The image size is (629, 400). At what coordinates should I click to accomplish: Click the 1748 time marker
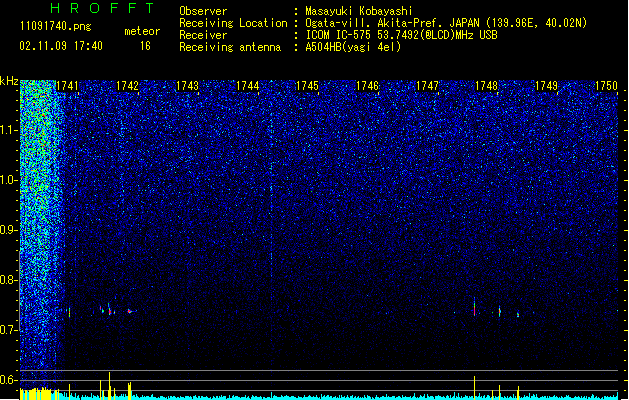point(487,86)
